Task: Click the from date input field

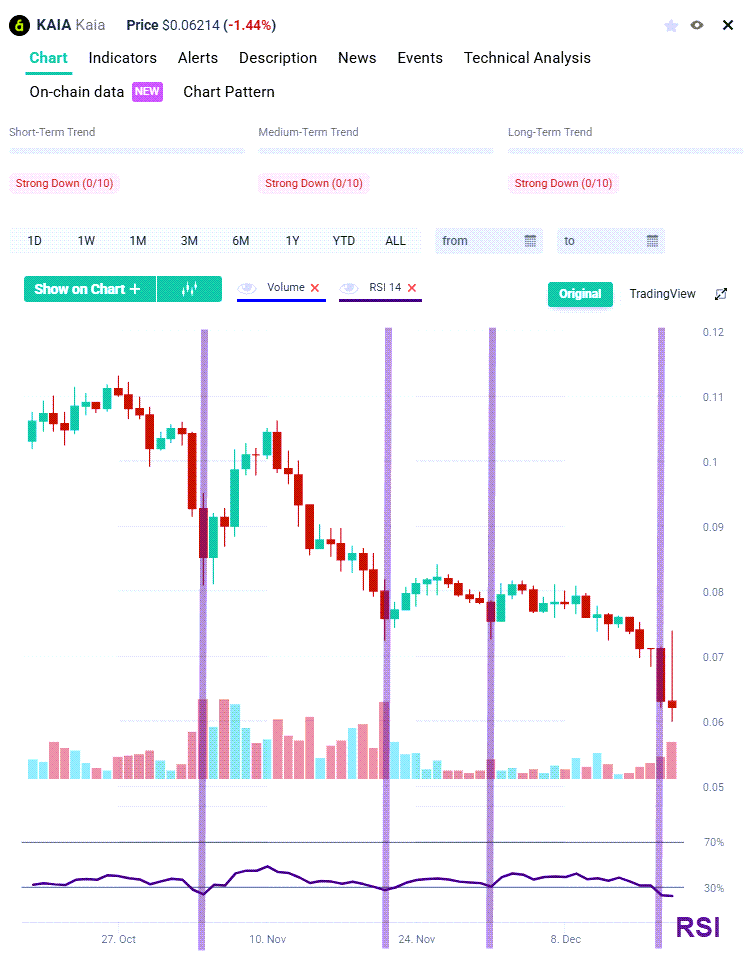Action: coord(480,240)
